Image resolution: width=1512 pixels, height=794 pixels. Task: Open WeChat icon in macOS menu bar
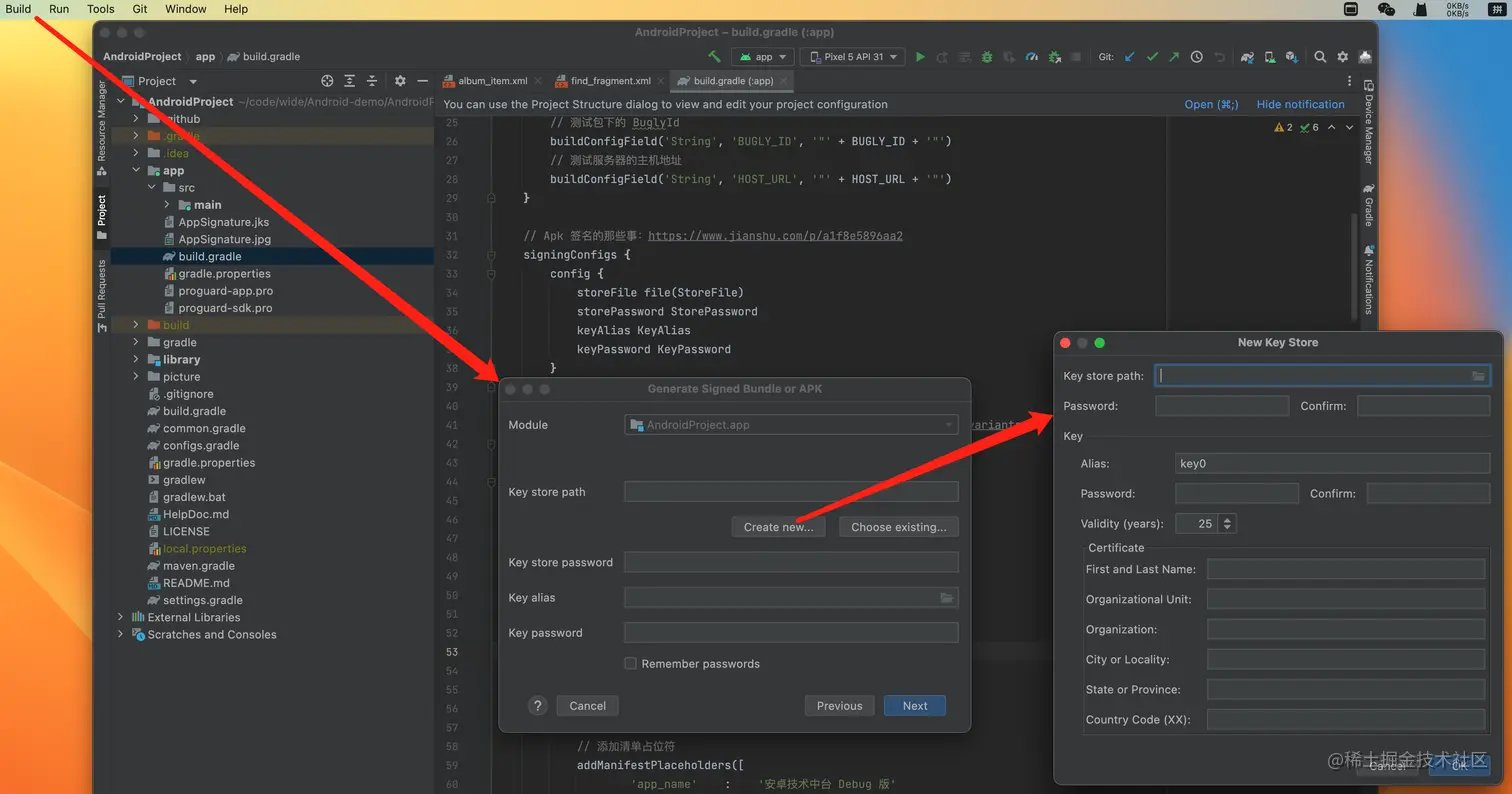tap(1385, 9)
